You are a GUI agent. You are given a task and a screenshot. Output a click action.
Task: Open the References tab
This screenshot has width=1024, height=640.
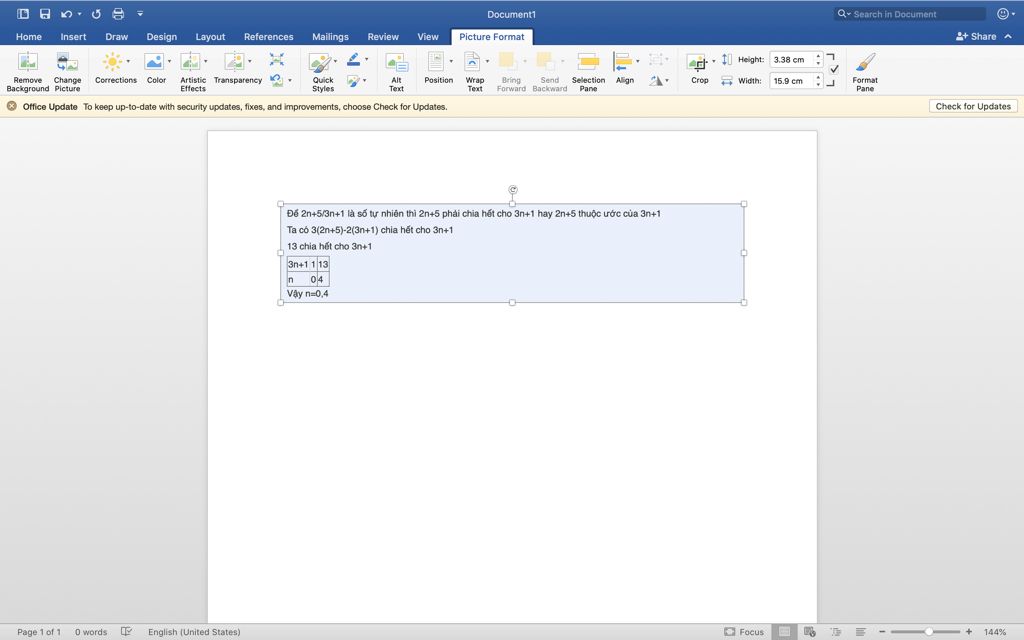pos(268,37)
